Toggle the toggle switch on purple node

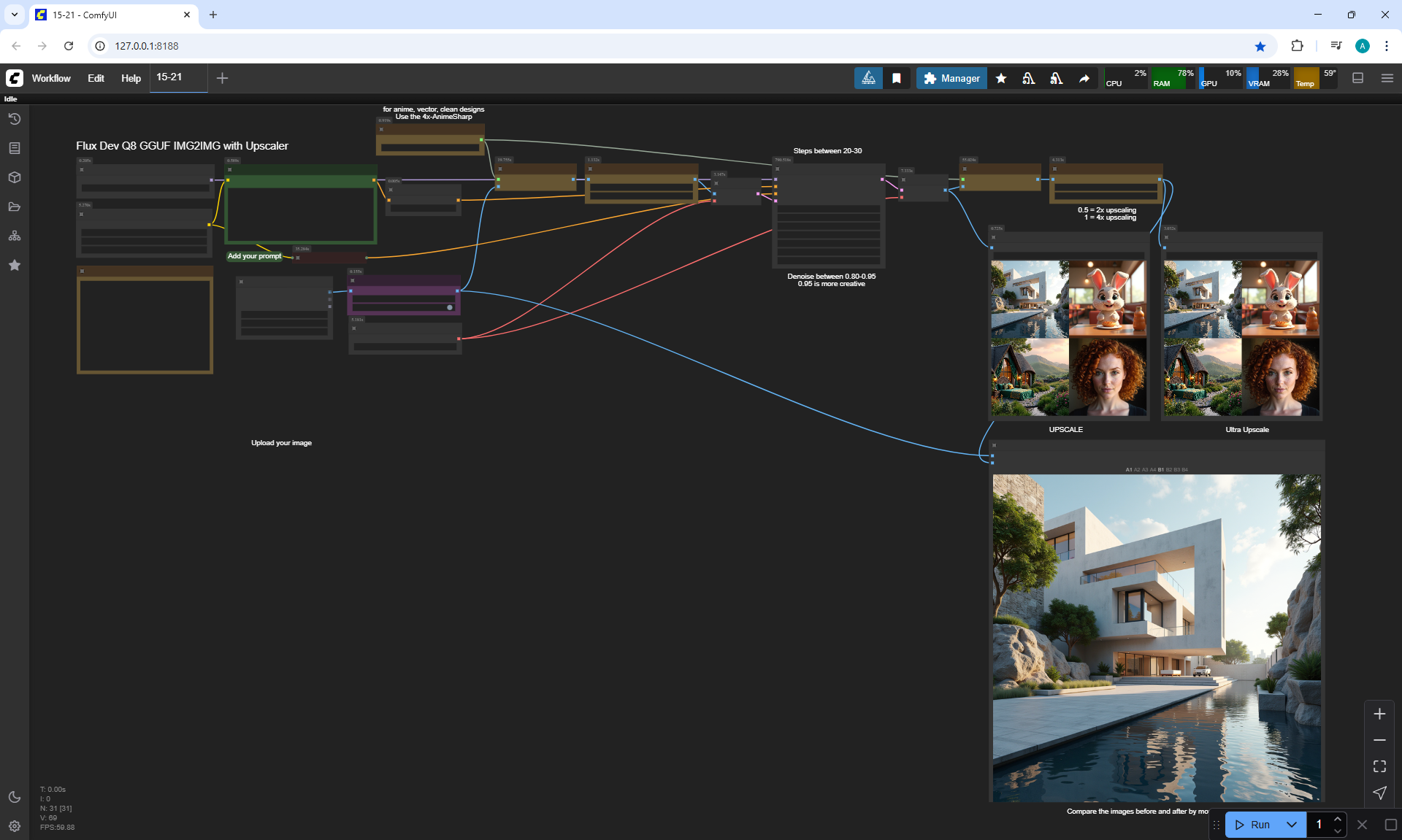pos(449,307)
